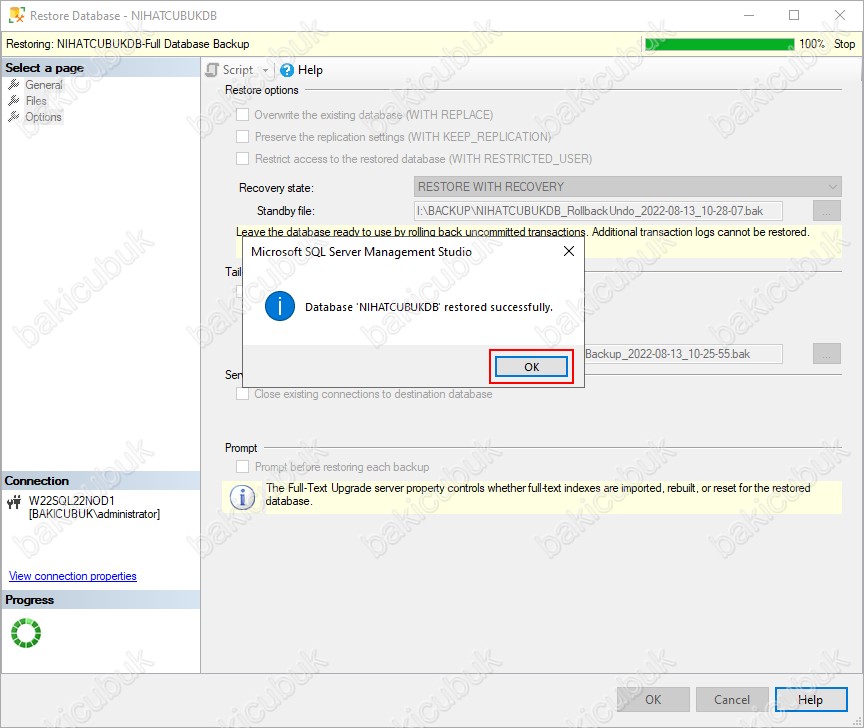
Task: Click the browse button beside backup file path
Action: point(827,354)
